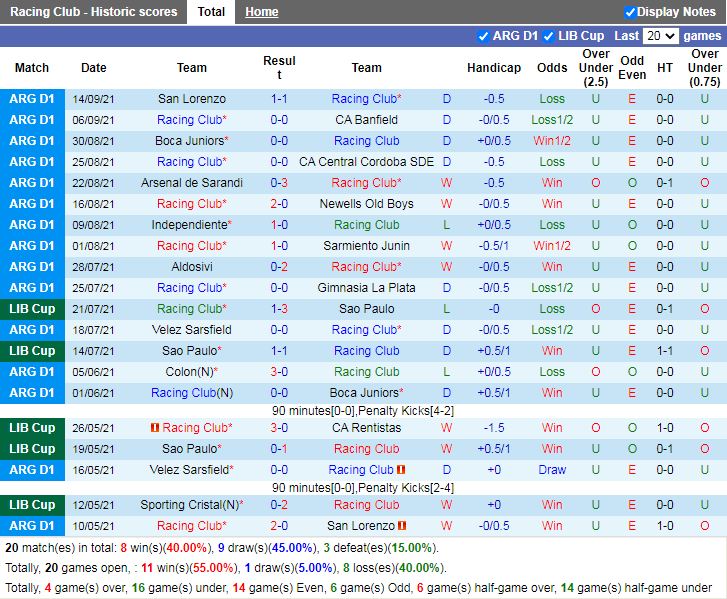The height and width of the screenshot is (599, 727).
Task: Click the Independiente team link
Action: pyautogui.click(x=189, y=225)
